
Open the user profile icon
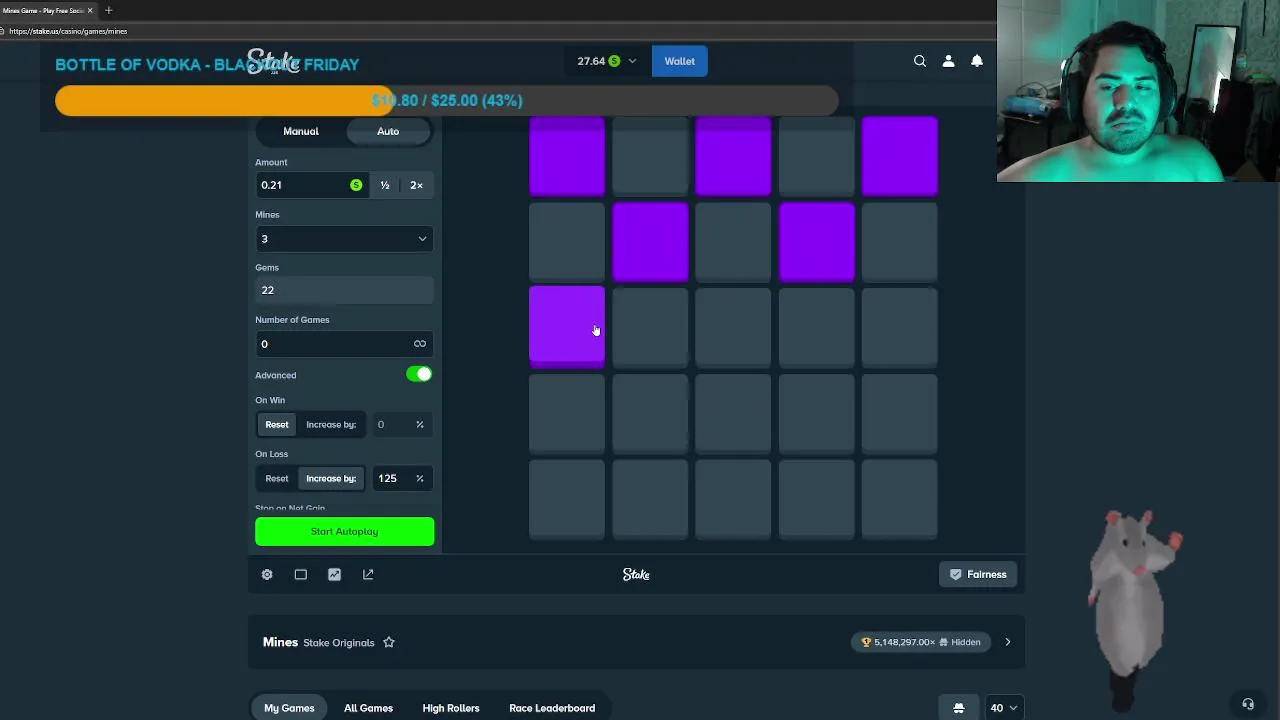(948, 61)
